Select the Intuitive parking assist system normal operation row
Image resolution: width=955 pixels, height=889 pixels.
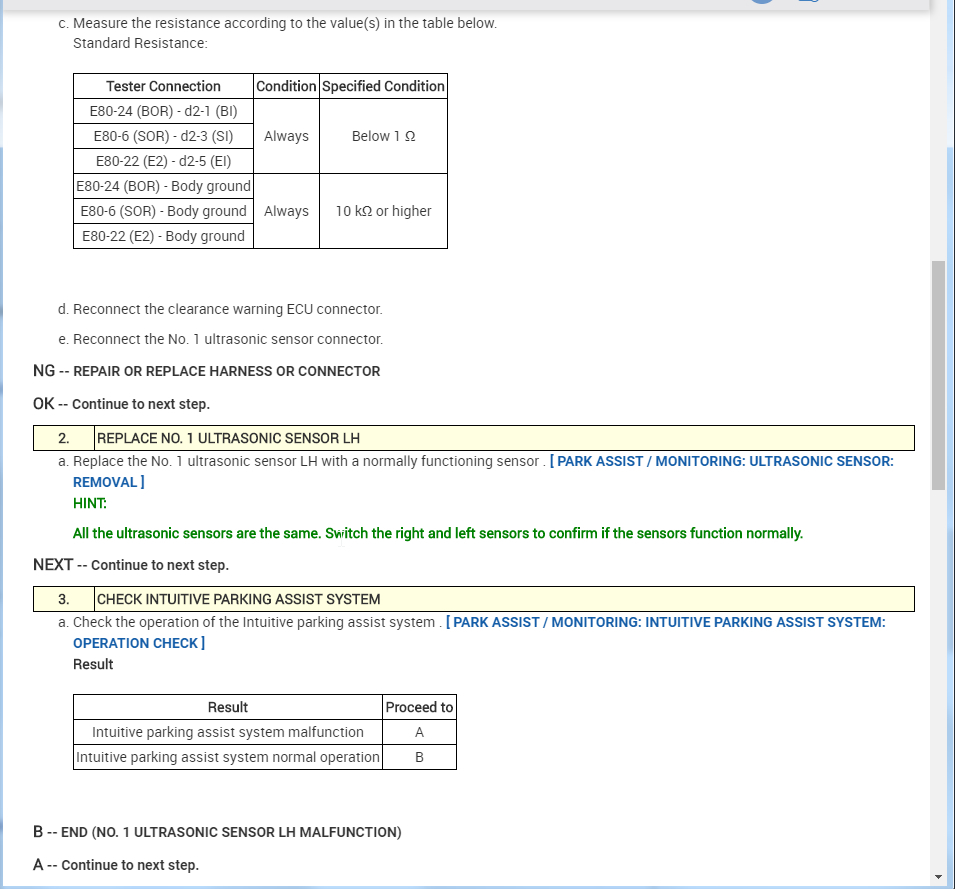point(264,757)
